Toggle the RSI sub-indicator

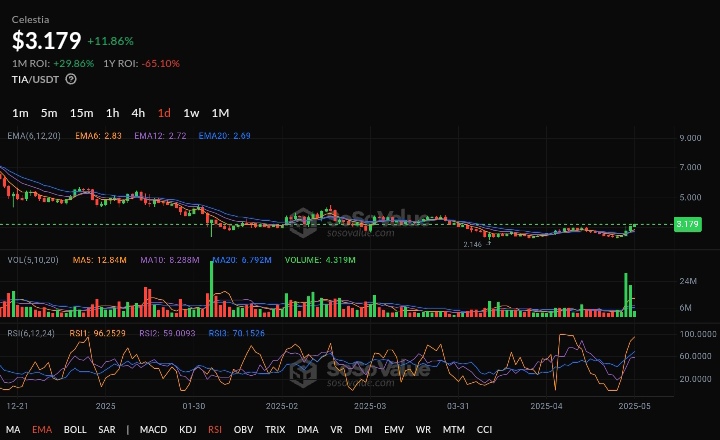pyautogui.click(x=215, y=430)
